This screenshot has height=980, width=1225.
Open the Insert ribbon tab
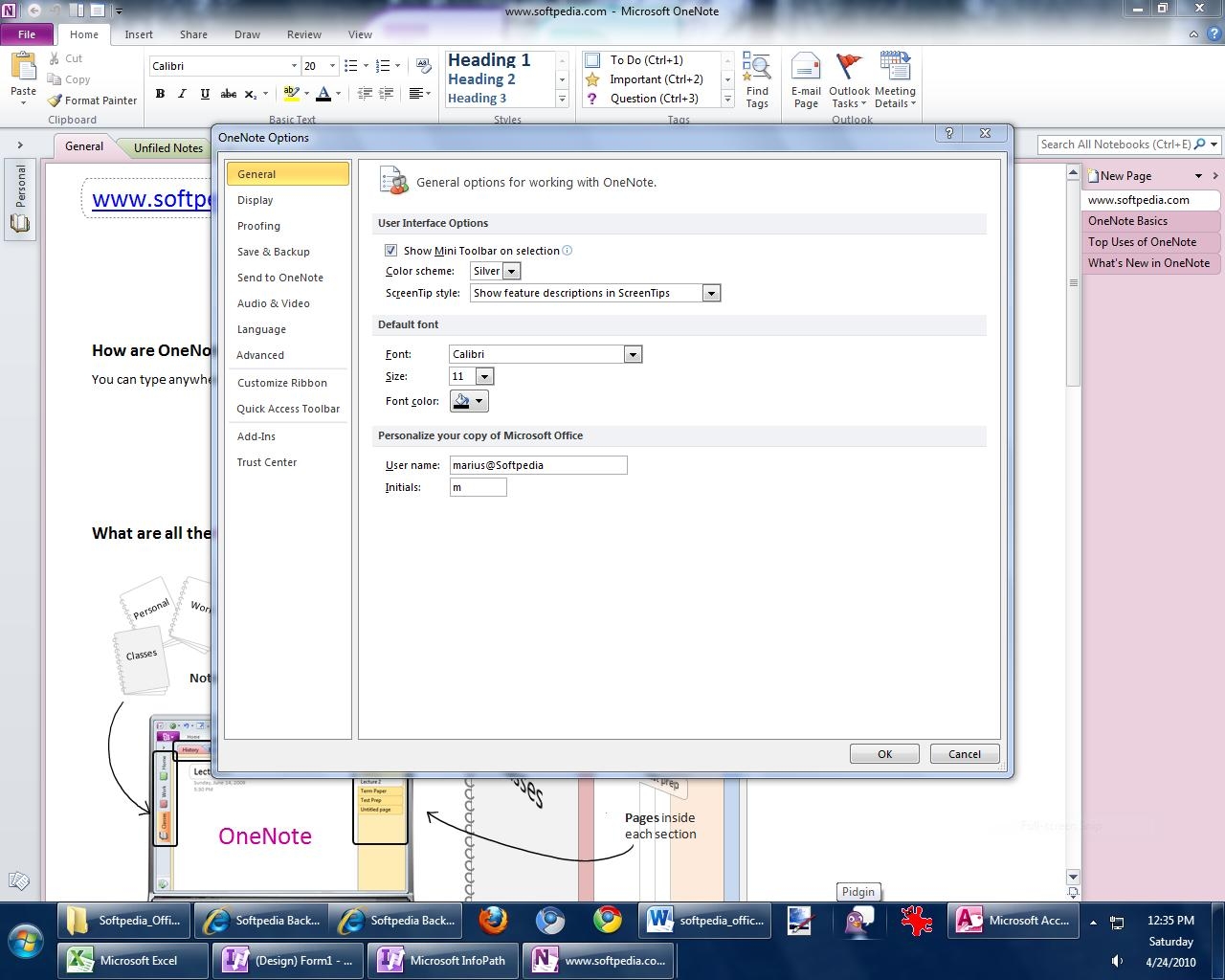[x=139, y=34]
